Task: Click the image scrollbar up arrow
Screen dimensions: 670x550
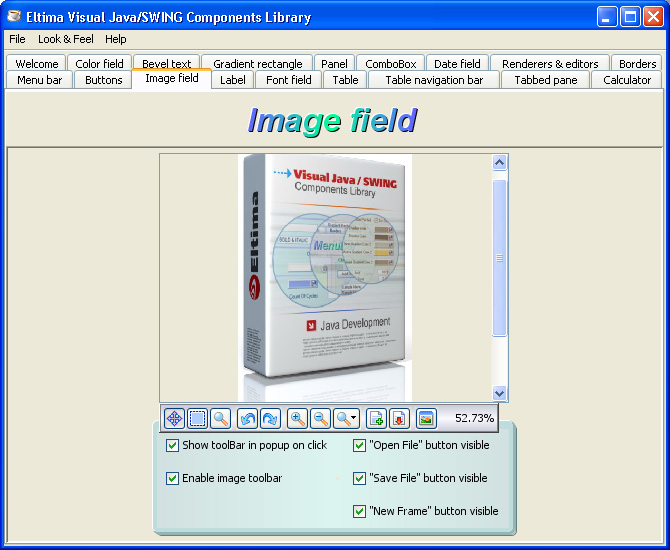Action: coord(500,163)
